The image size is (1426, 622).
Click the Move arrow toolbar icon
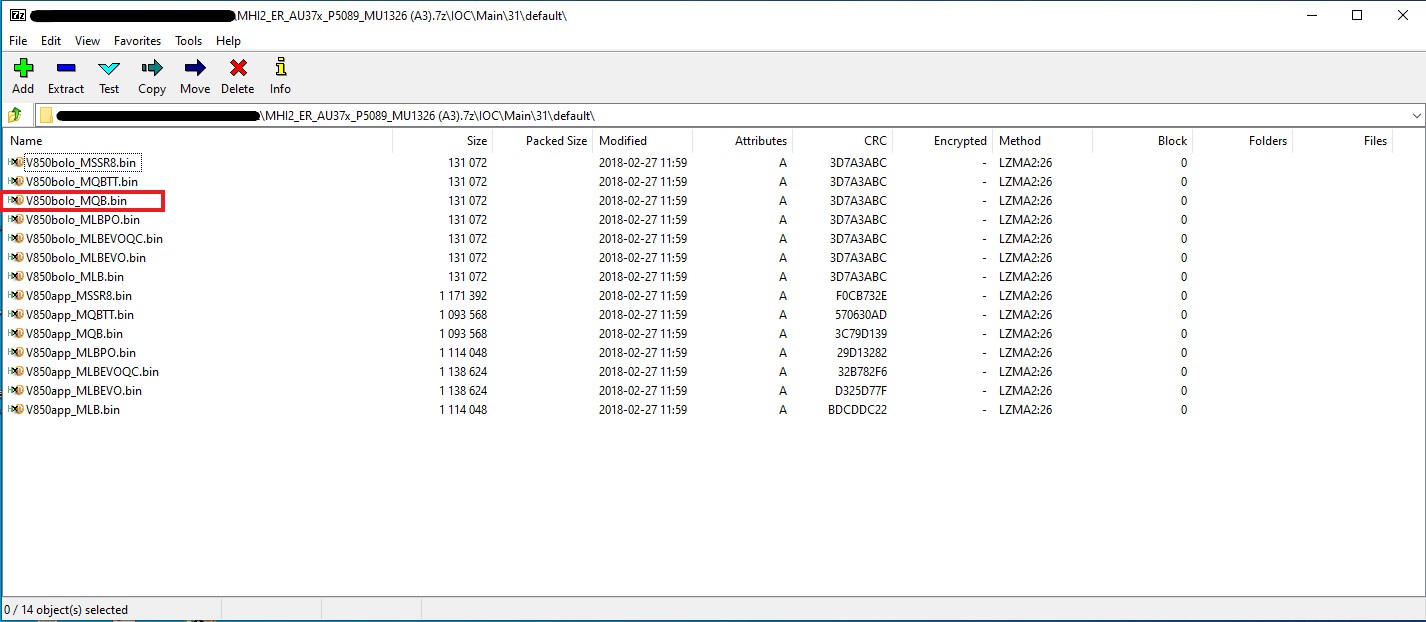point(195,68)
